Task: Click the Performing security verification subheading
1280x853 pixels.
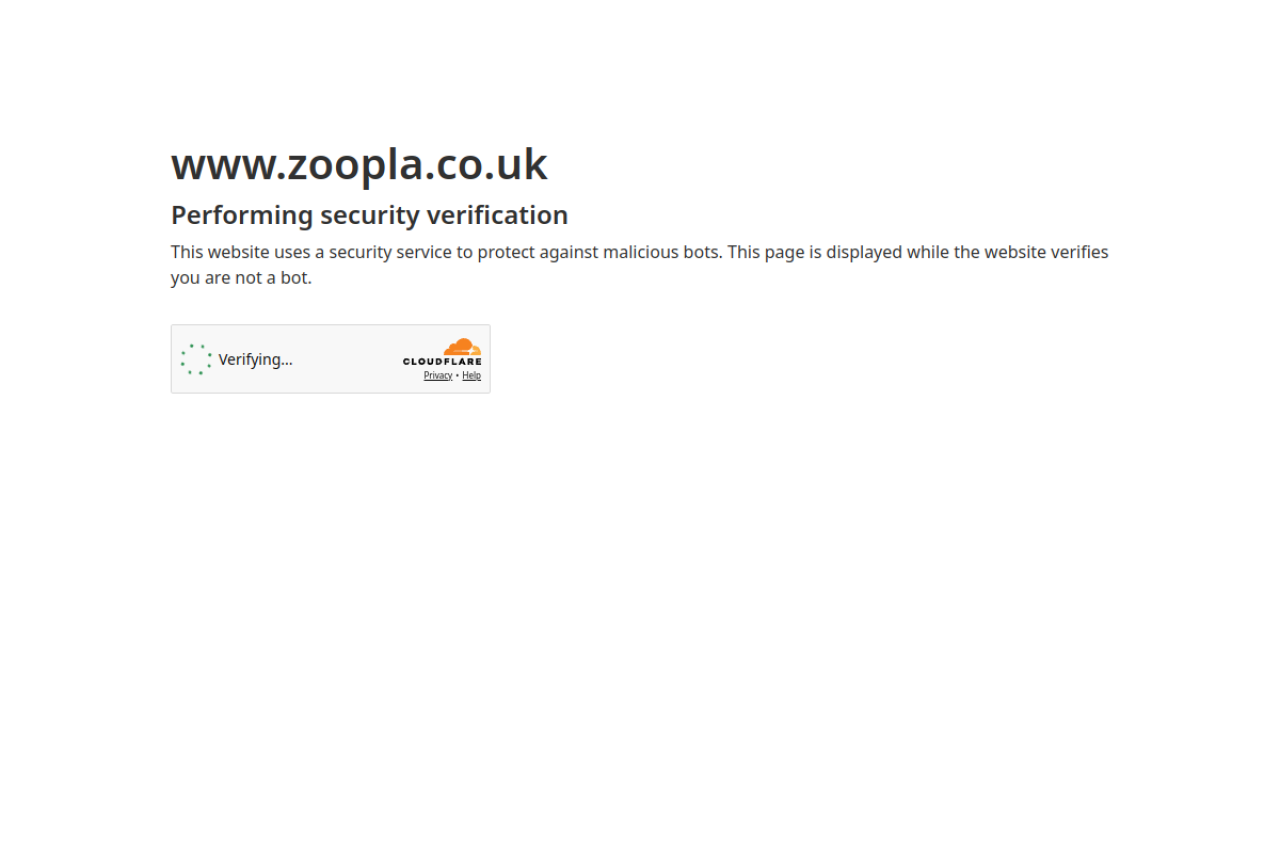Action: coord(369,215)
